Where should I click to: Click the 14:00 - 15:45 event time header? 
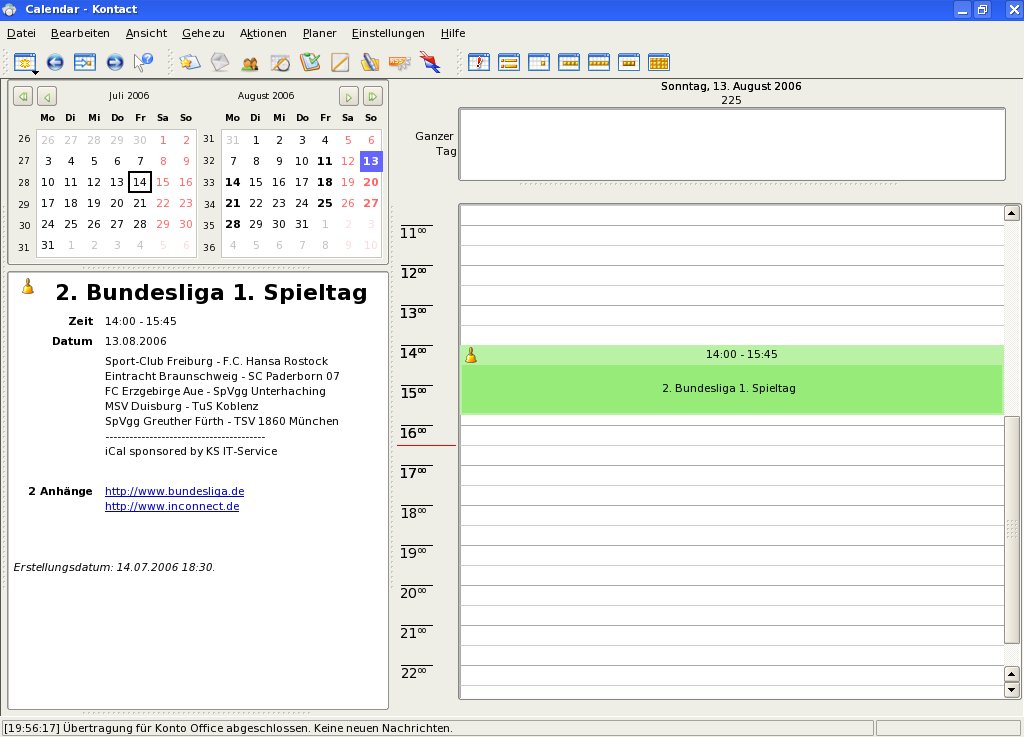741,354
